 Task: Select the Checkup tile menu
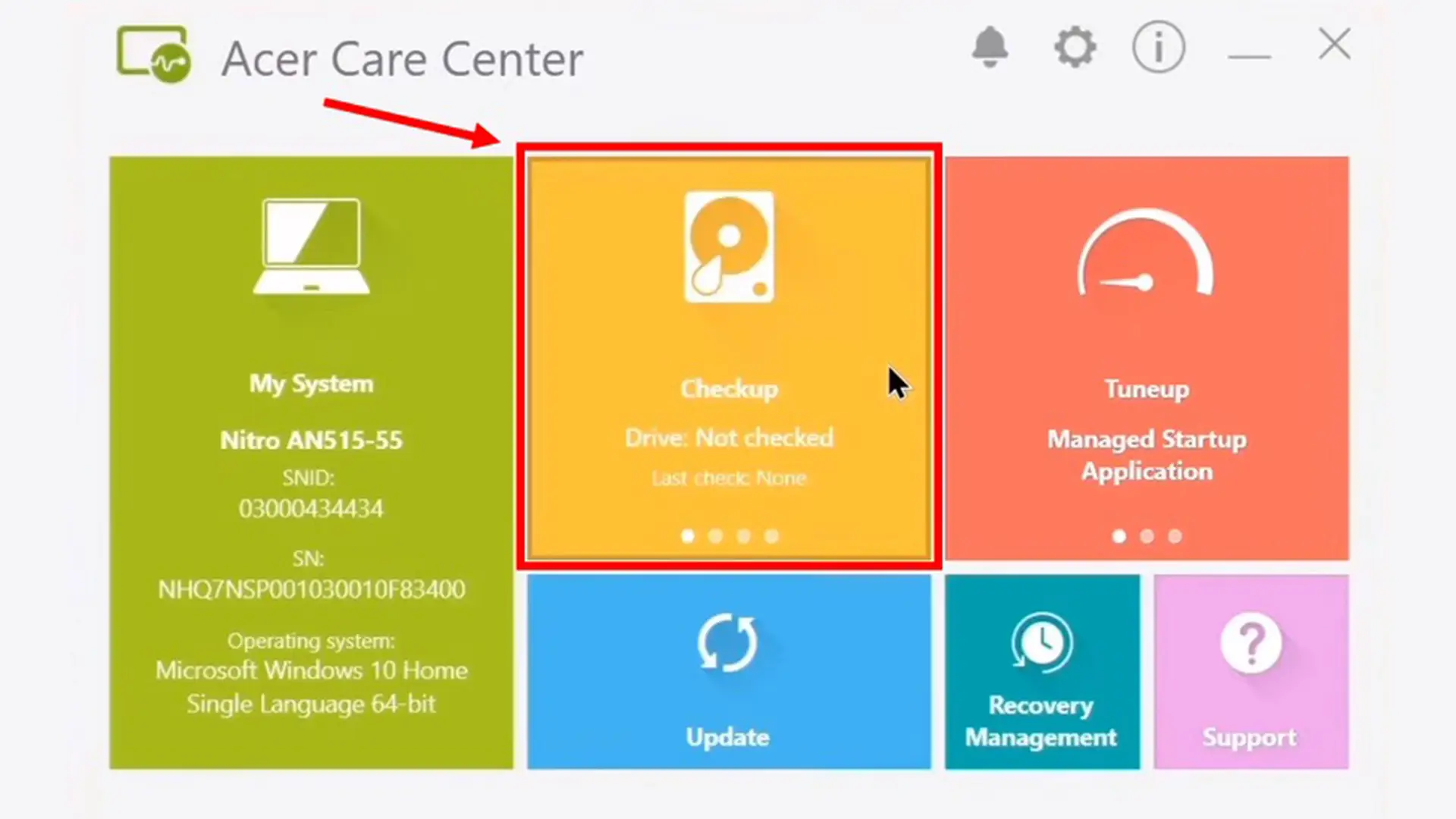click(728, 358)
